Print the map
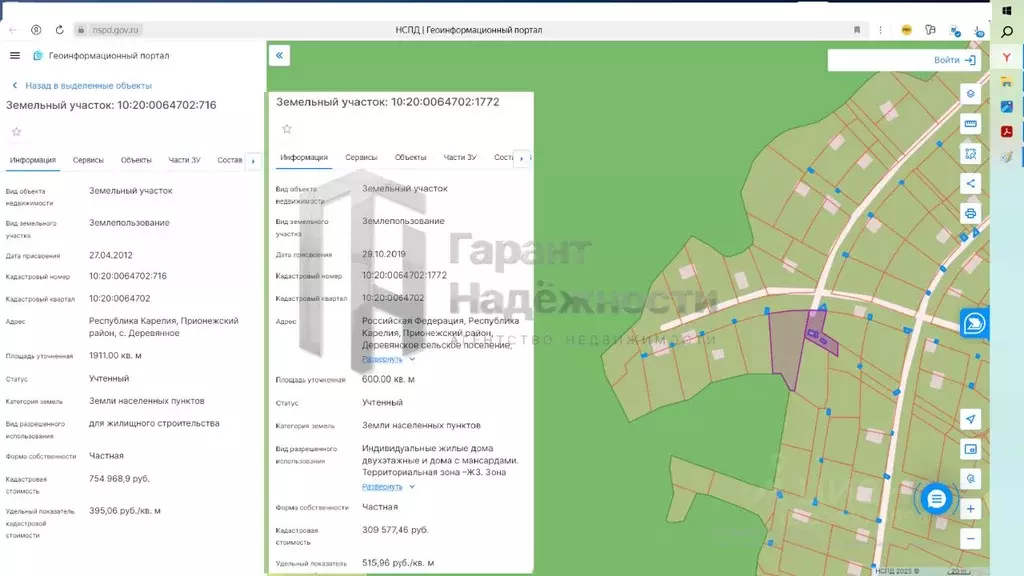The height and width of the screenshot is (576, 1024). click(x=969, y=213)
